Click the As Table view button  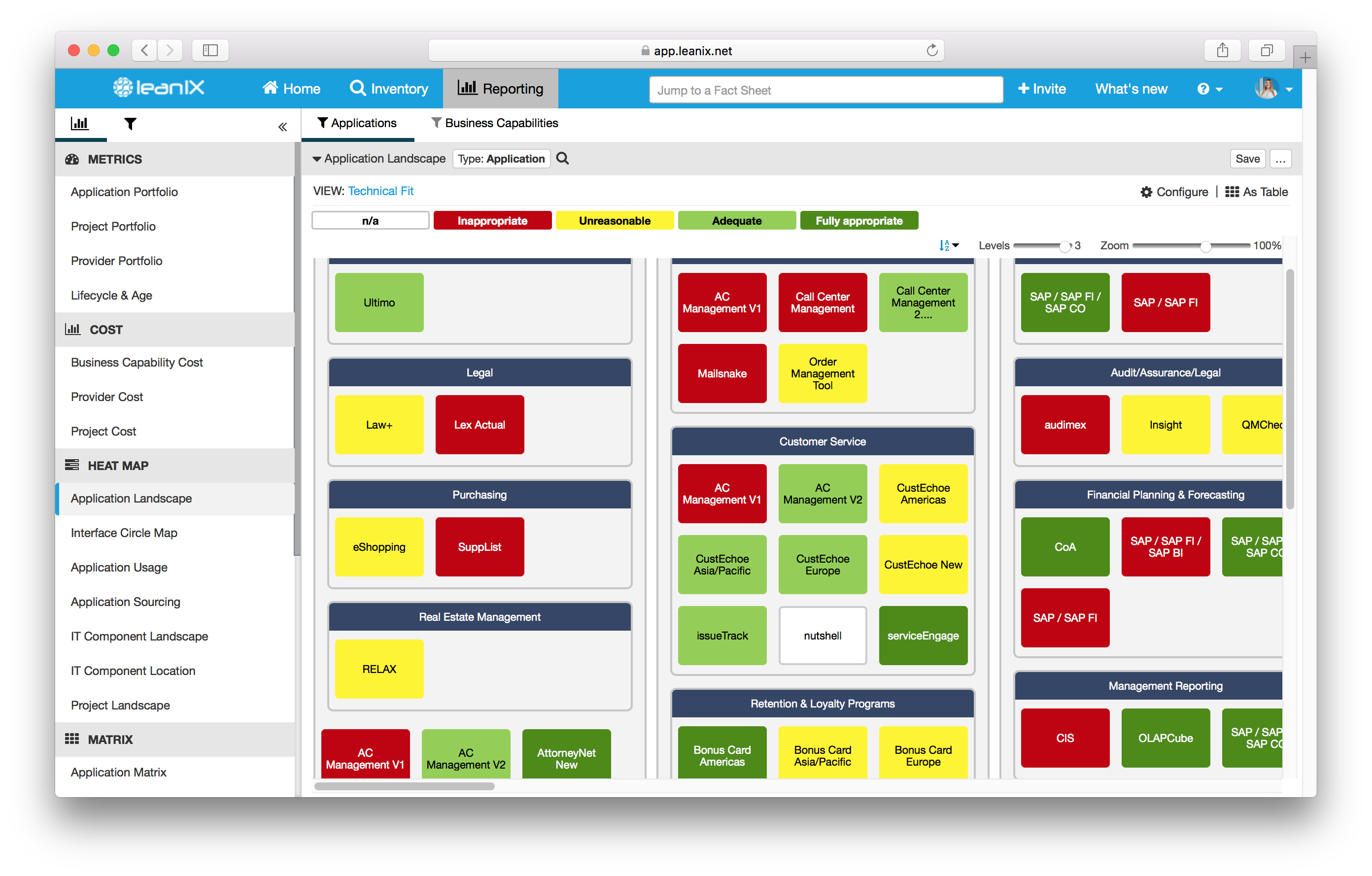point(1255,192)
